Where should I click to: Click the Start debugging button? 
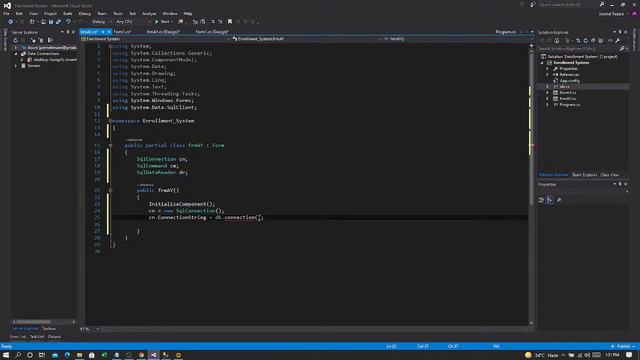click(162, 22)
